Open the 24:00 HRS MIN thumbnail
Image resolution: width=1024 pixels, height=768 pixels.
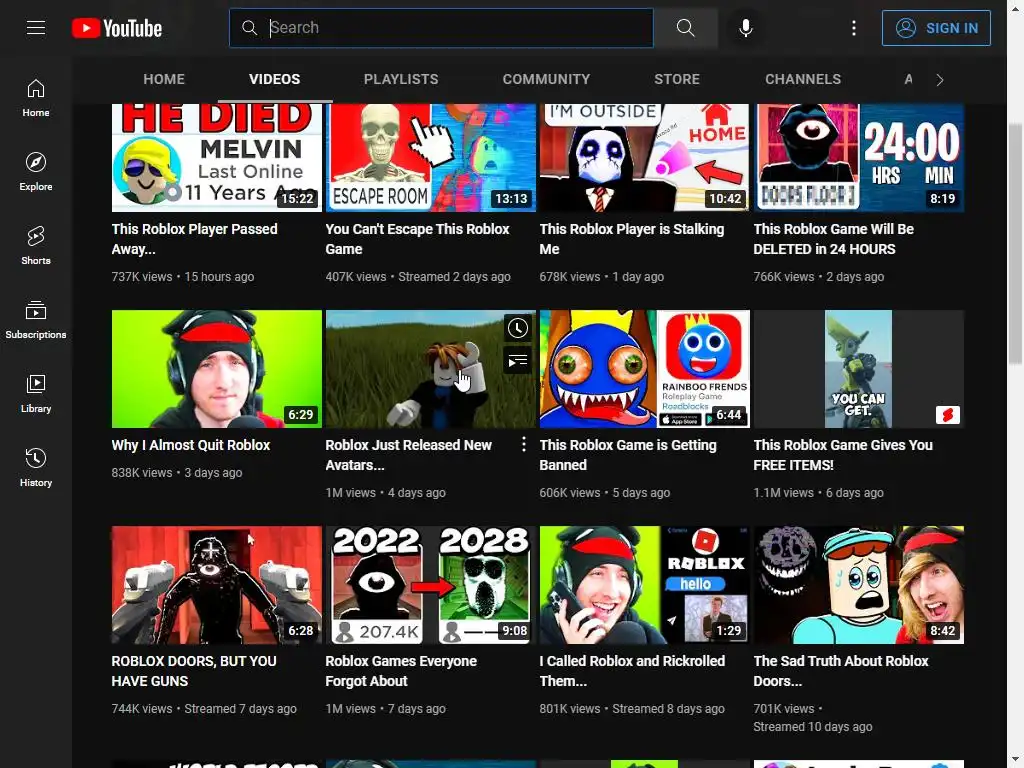(859, 157)
